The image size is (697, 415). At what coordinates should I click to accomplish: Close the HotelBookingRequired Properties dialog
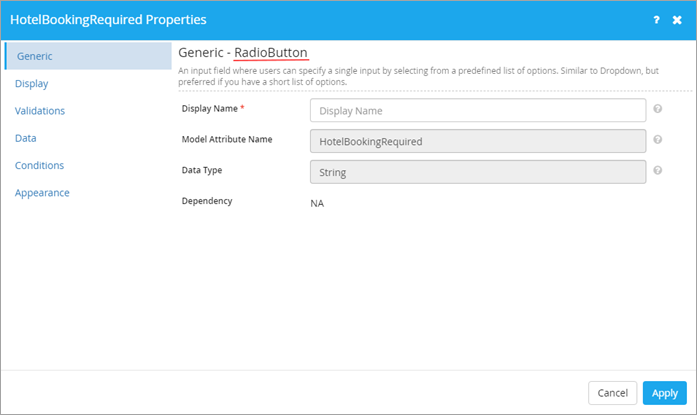click(677, 20)
